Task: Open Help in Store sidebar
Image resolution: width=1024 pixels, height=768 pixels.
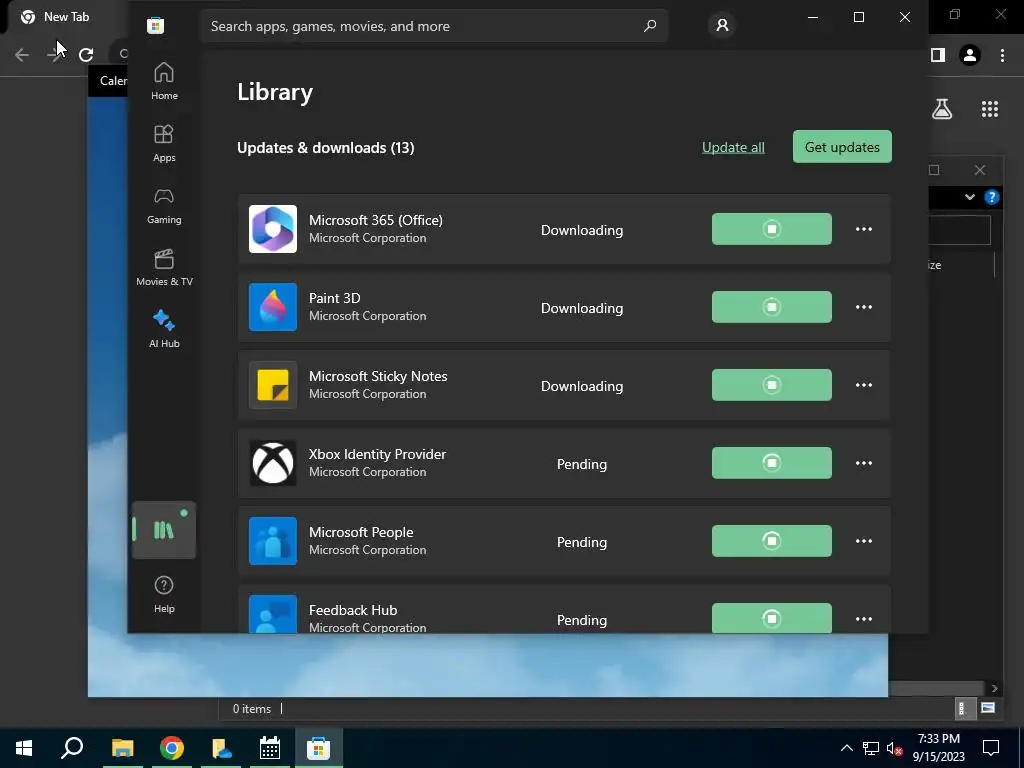Action: pos(164,594)
